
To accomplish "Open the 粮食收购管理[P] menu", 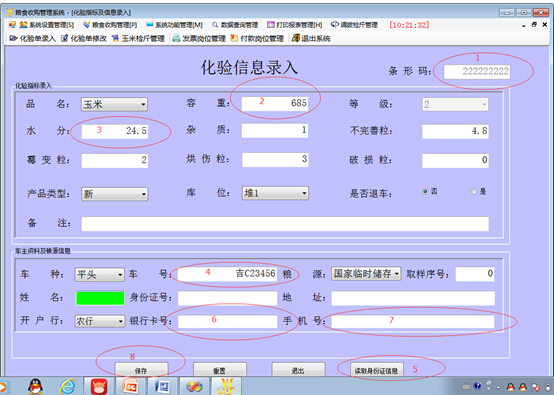I will pyautogui.click(x=110, y=25).
